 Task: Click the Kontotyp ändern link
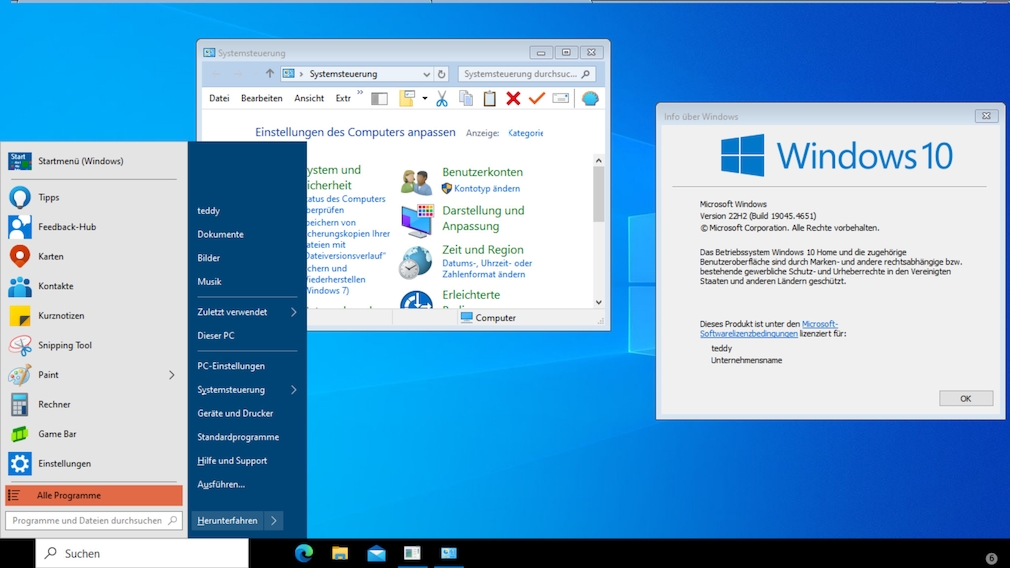tap(487, 189)
